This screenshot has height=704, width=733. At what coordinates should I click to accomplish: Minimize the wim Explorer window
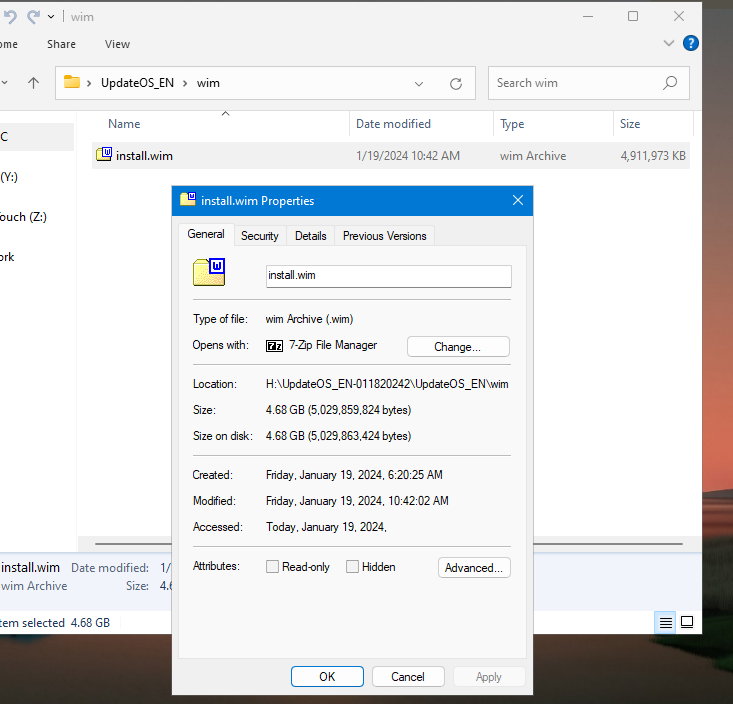click(588, 16)
